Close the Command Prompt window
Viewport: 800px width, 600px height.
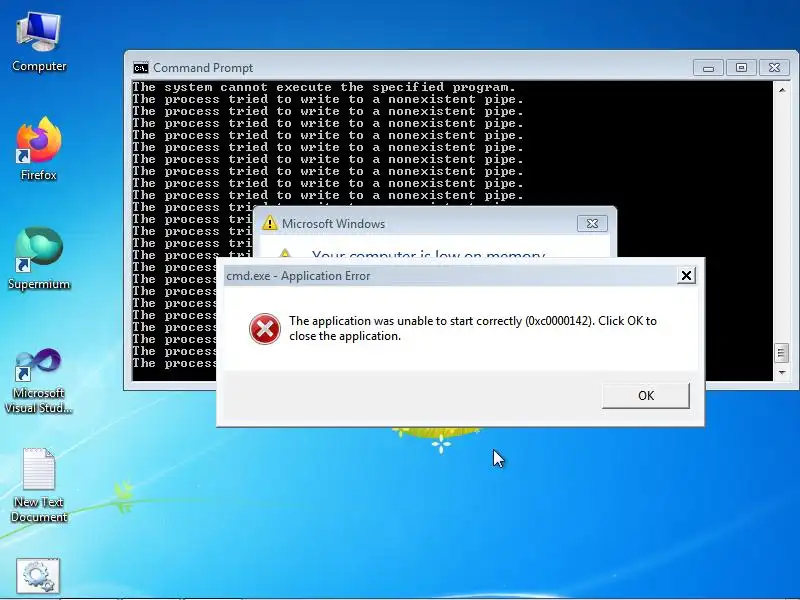point(774,68)
